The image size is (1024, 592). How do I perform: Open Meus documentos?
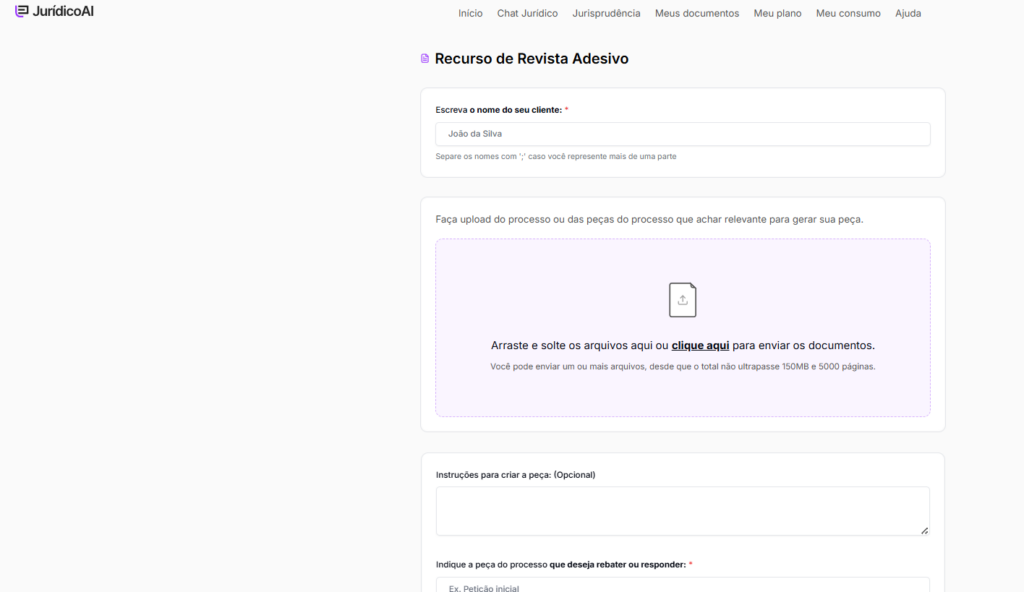point(696,13)
